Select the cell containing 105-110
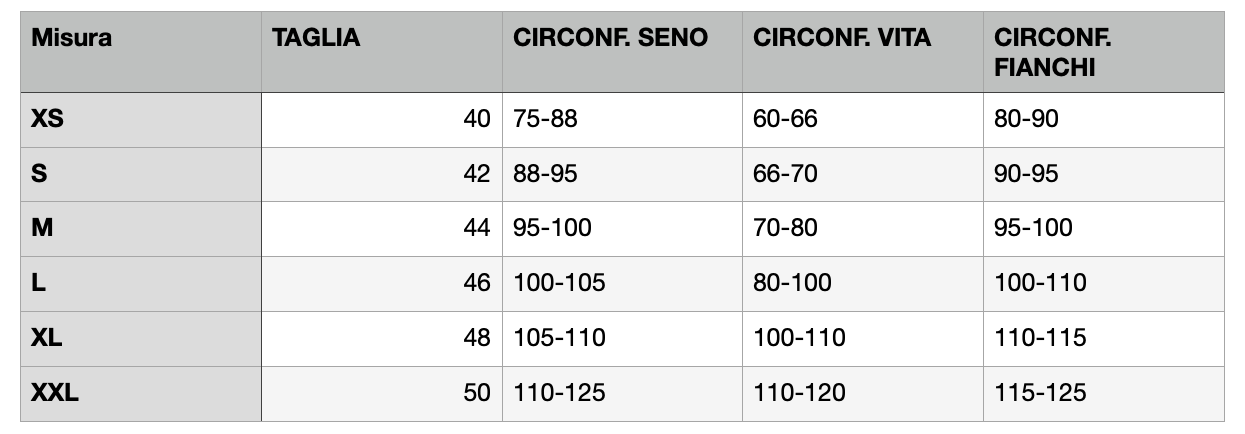Screen dimensions: 1245x434 click(622, 339)
